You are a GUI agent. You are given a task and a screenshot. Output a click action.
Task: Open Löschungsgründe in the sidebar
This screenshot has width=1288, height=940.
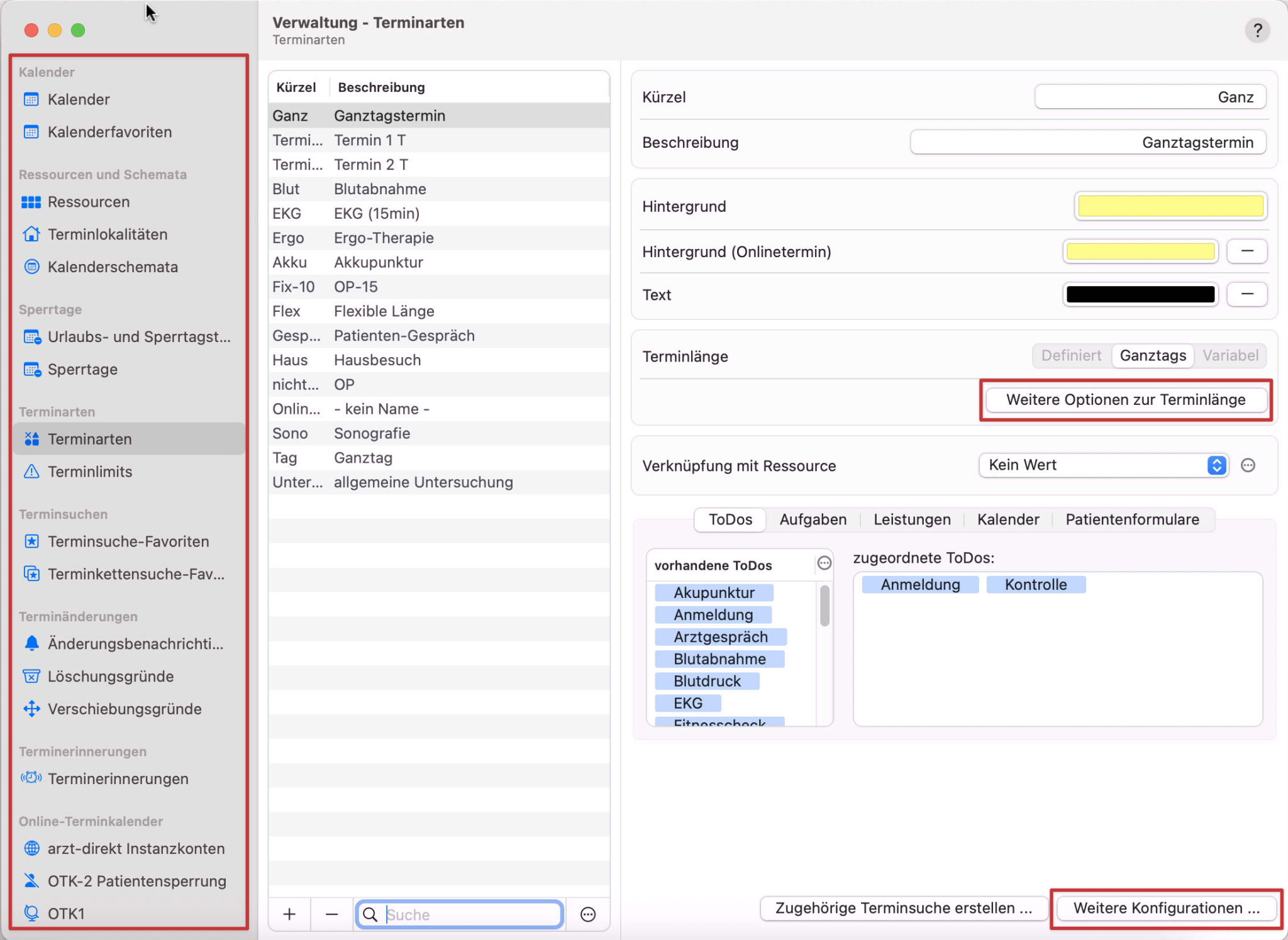pos(111,677)
